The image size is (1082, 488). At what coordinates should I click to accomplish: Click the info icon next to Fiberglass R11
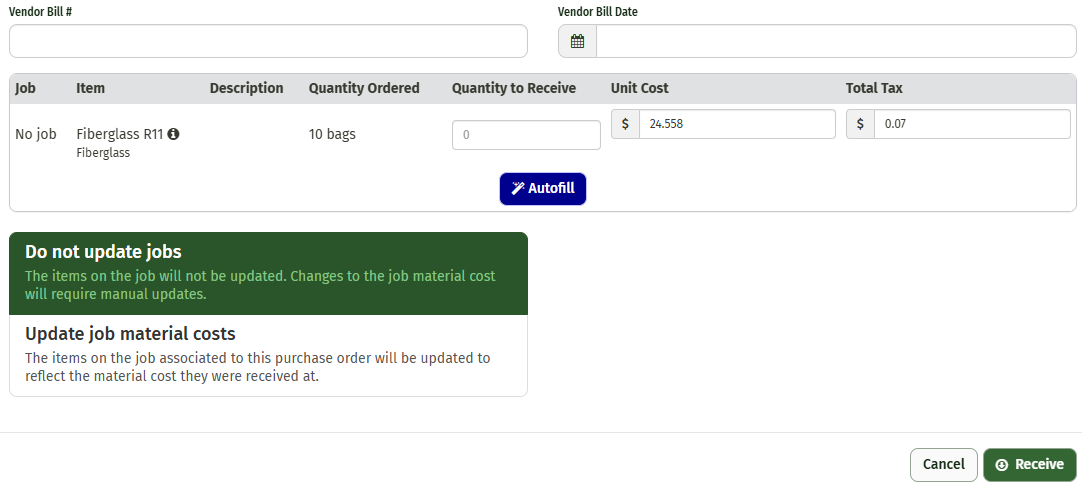(173, 134)
